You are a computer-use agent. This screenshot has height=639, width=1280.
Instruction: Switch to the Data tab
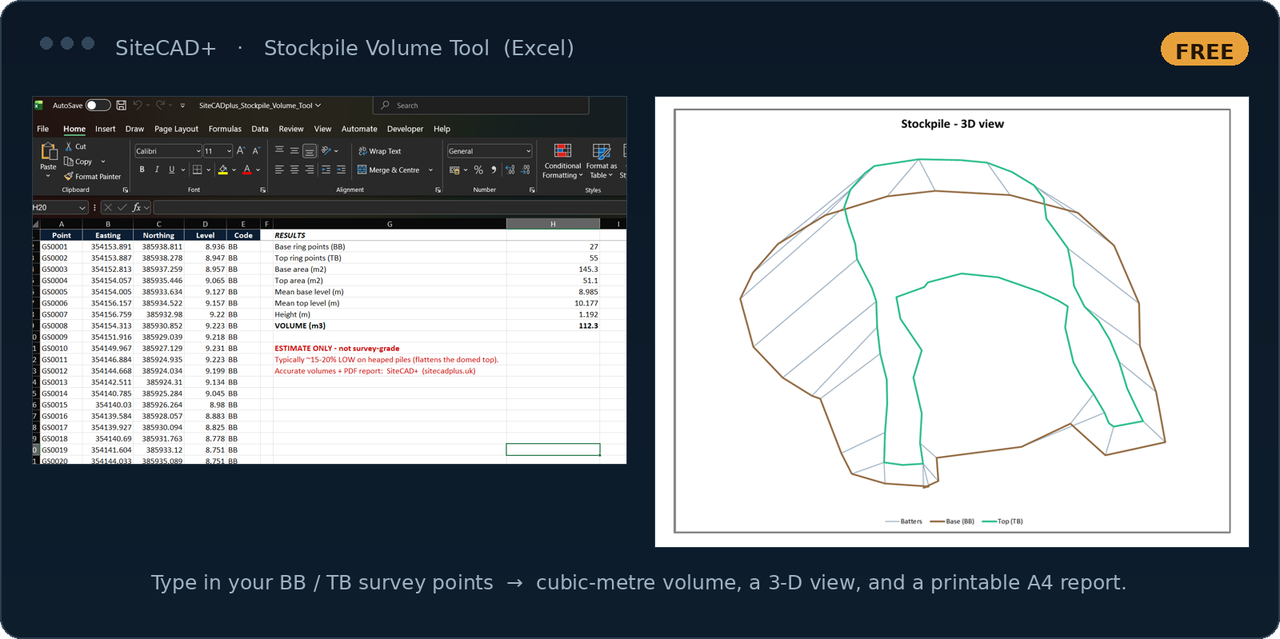click(x=260, y=129)
